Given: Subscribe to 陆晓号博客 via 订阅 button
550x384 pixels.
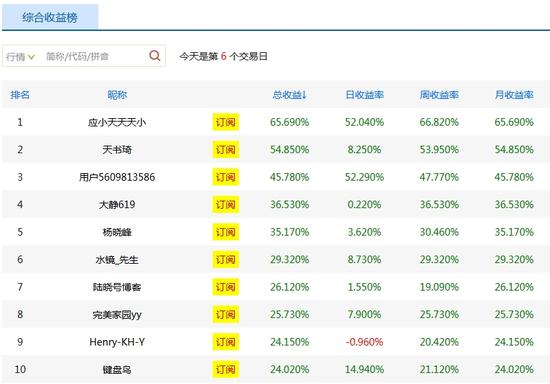Looking at the screenshot, I should (226, 287).
